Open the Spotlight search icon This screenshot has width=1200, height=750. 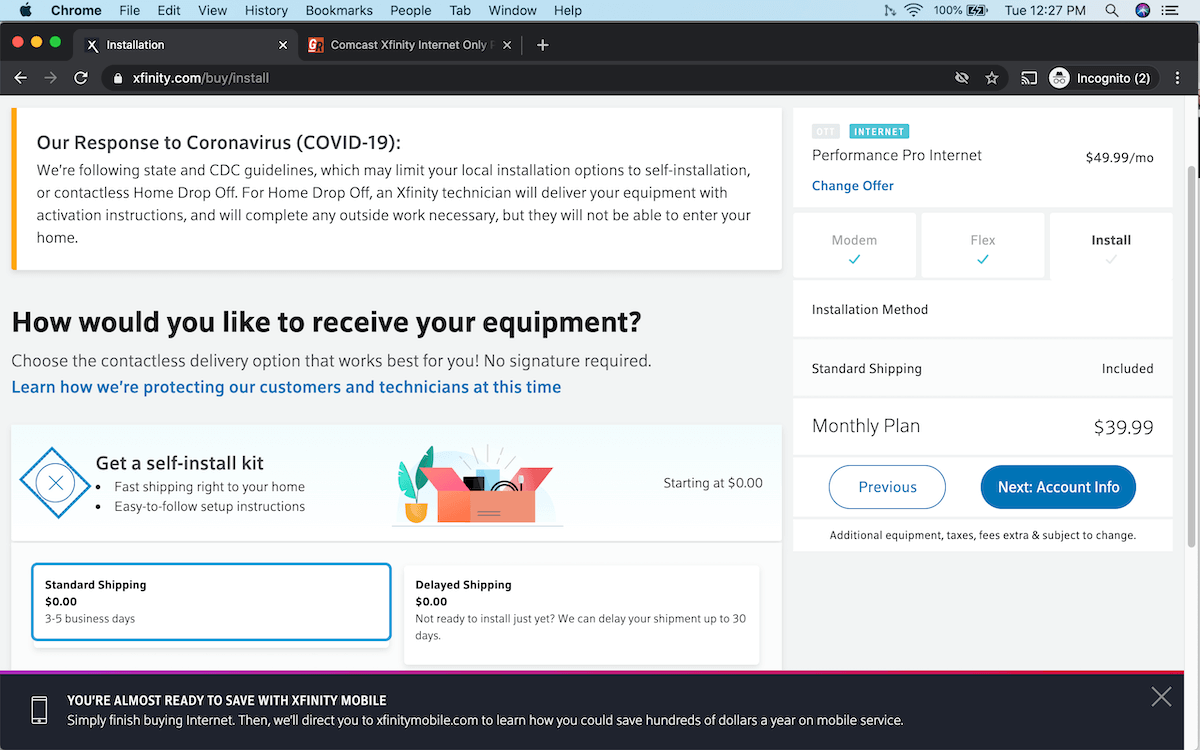pyautogui.click(x=1112, y=10)
